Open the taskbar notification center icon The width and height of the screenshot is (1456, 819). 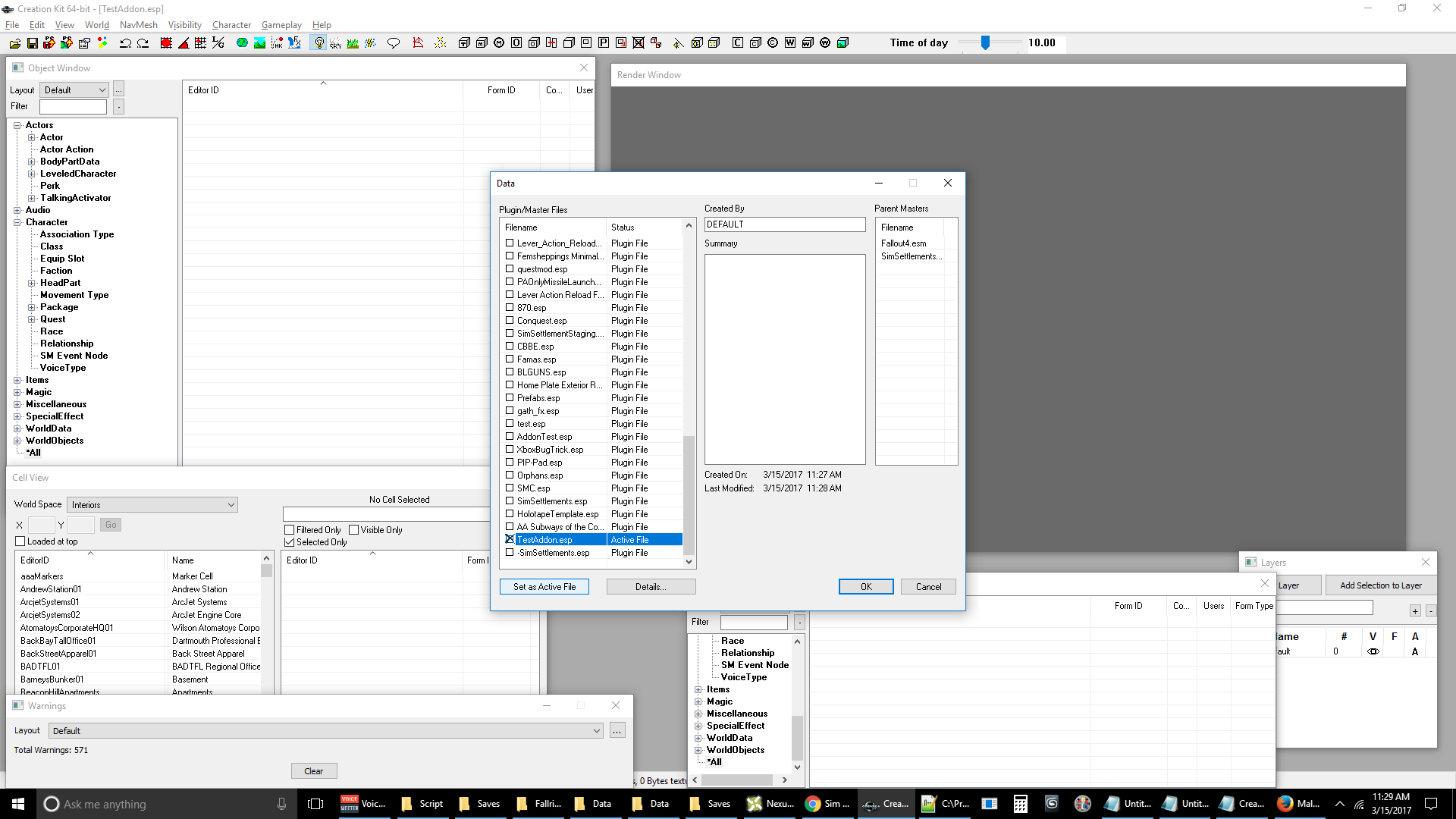1431,804
